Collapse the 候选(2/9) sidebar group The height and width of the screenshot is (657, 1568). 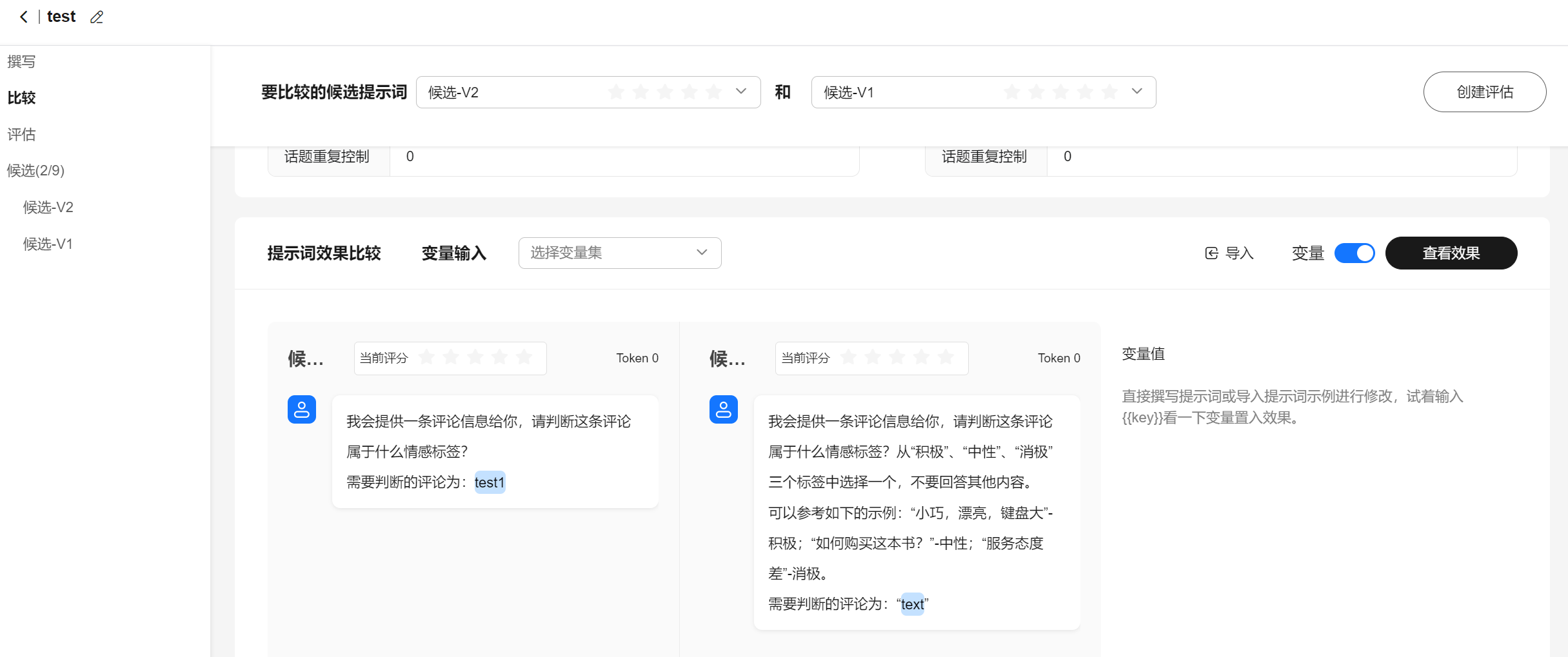click(35, 171)
